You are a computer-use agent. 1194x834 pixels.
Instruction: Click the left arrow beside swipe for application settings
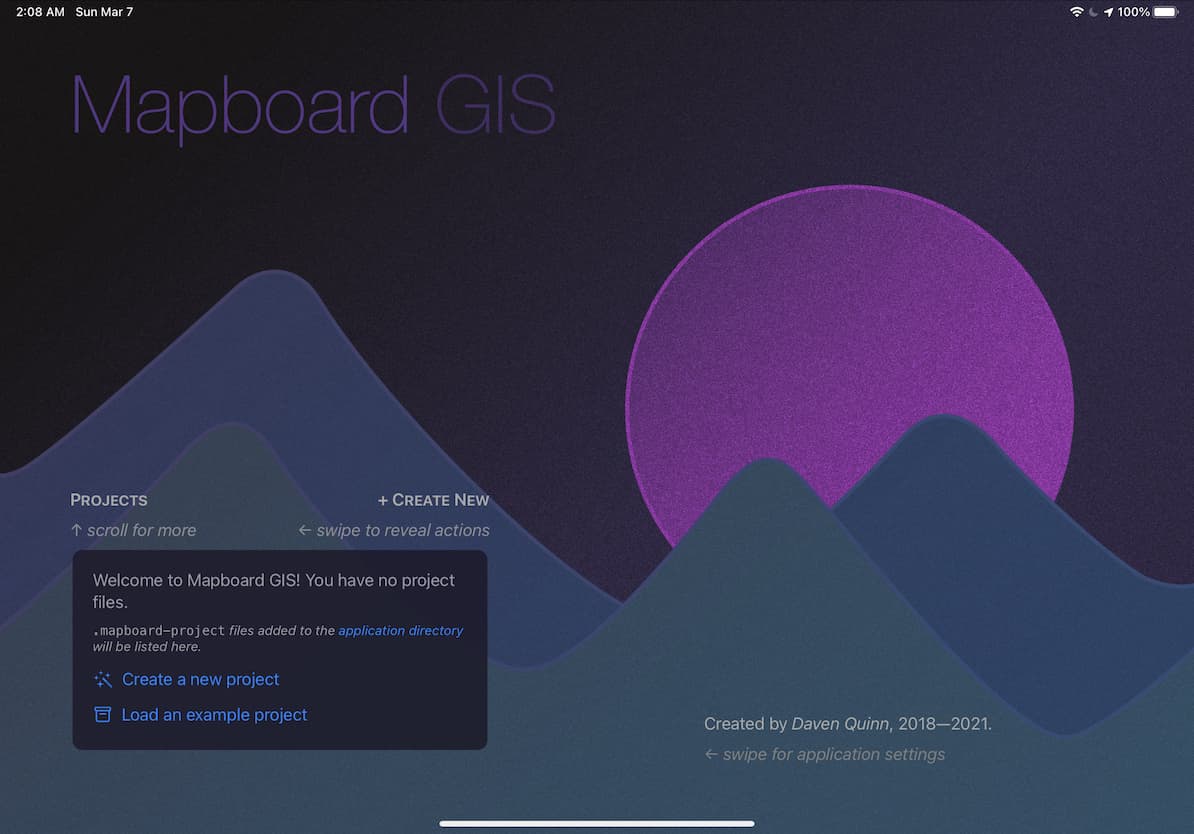pos(711,755)
